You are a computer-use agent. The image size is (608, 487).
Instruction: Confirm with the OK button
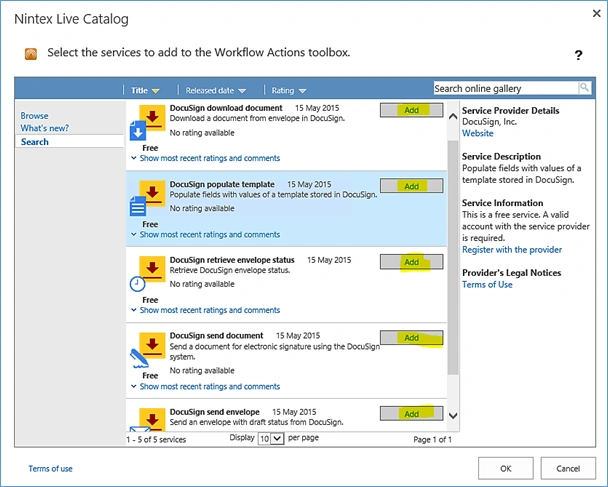point(506,468)
